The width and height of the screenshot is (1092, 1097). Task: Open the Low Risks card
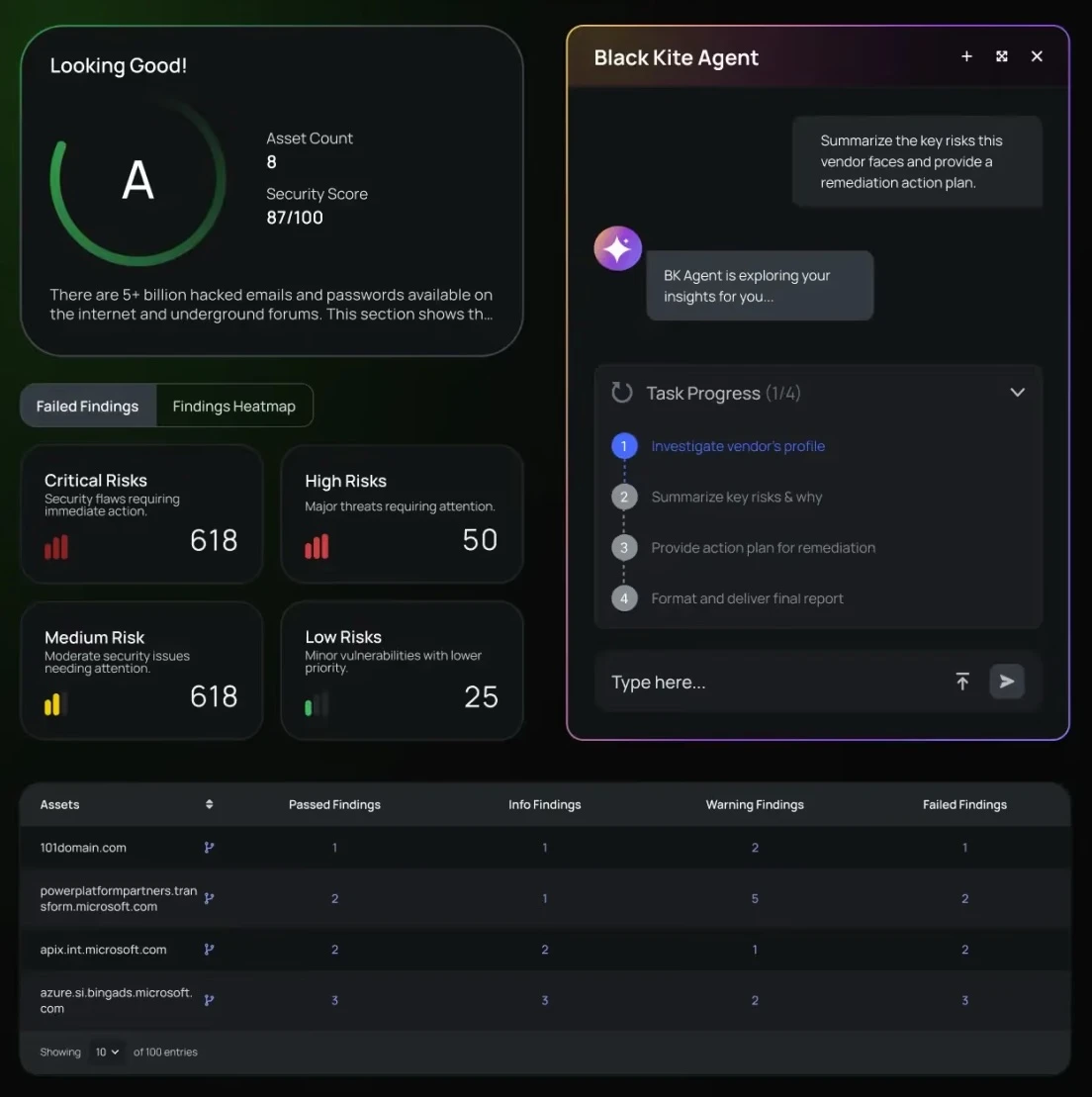(402, 671)
